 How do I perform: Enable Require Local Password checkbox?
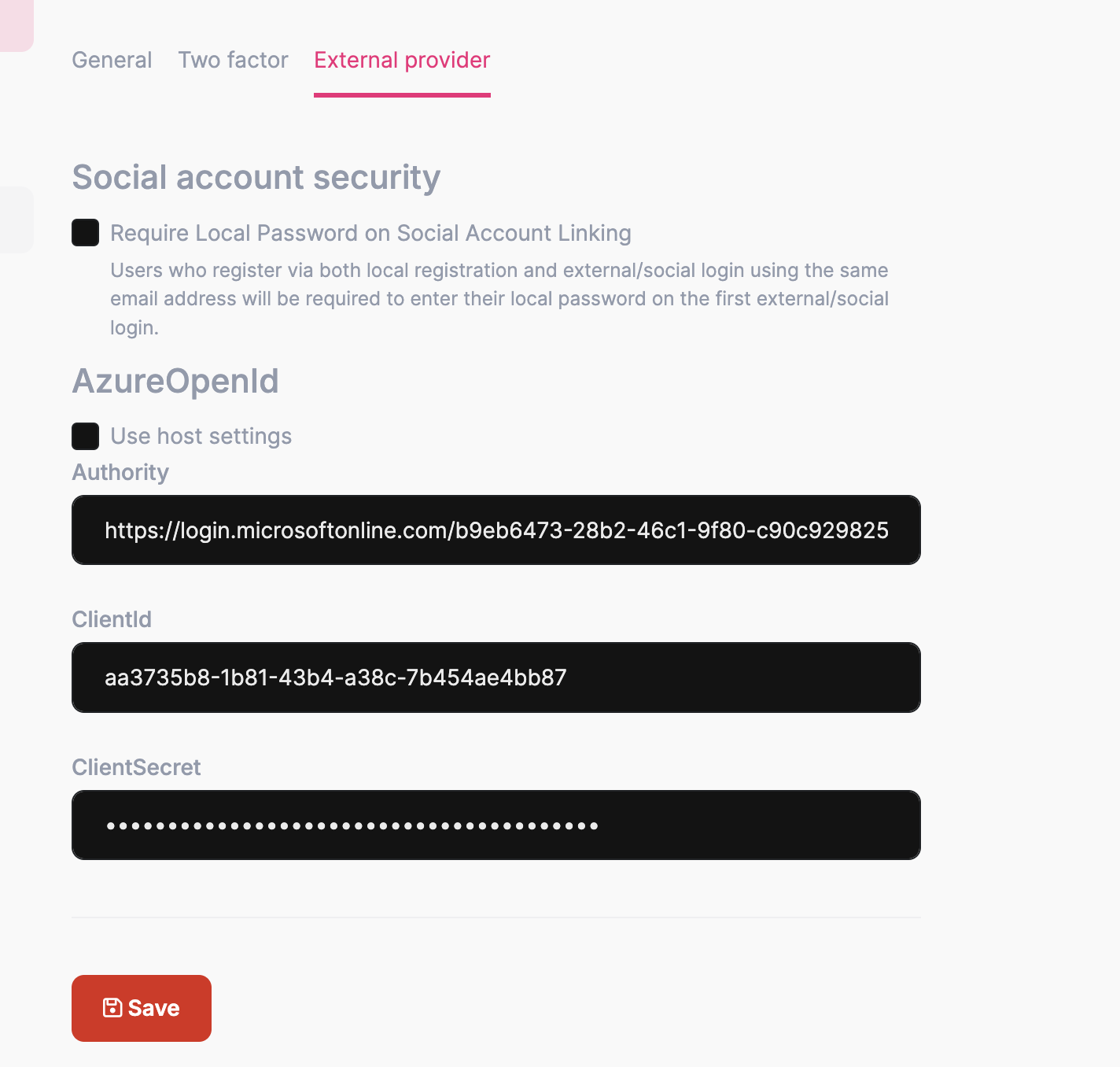(85, 233)
